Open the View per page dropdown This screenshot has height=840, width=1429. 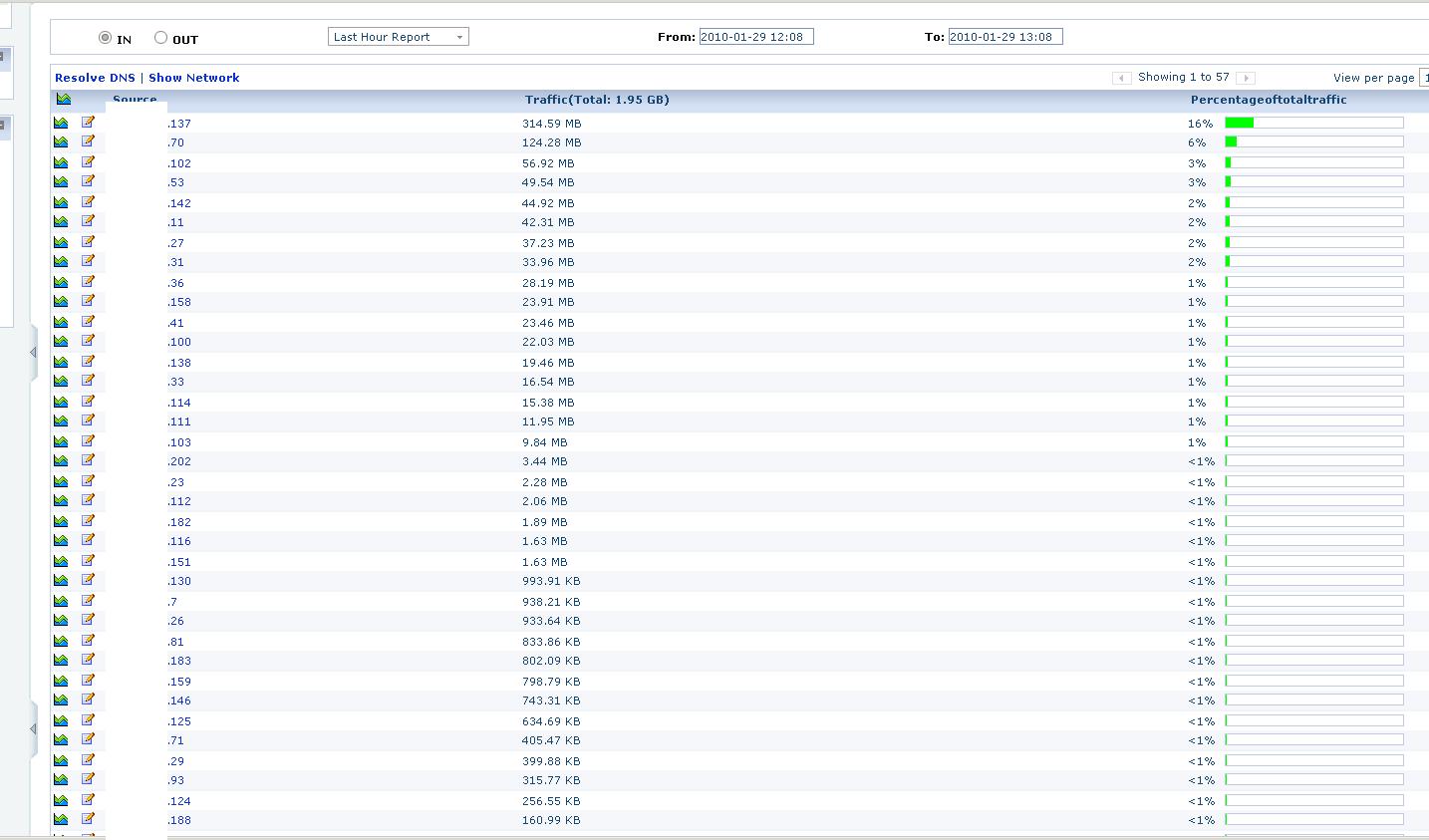[x=1424, y=78]
